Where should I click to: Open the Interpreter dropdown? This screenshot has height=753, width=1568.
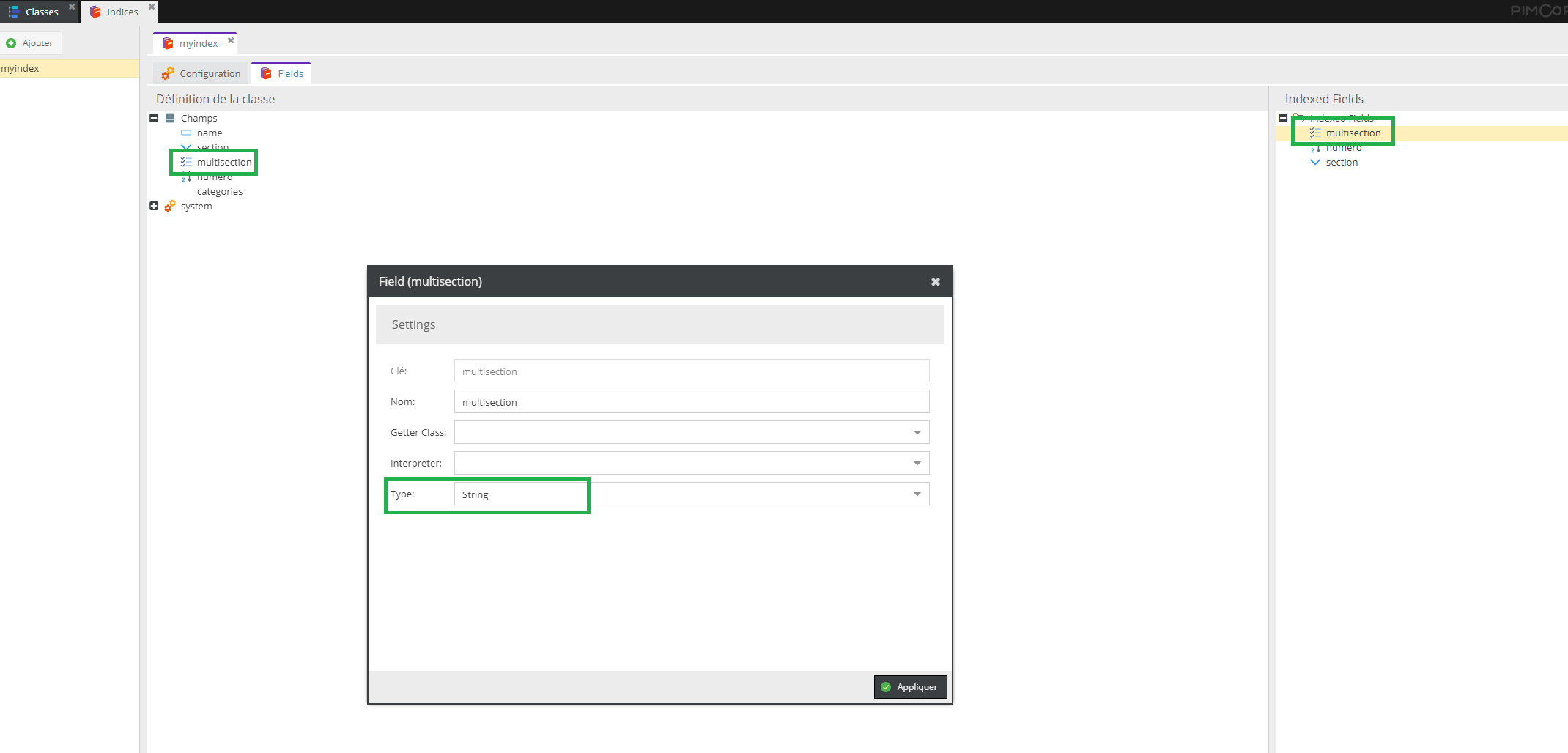[917, 463]
